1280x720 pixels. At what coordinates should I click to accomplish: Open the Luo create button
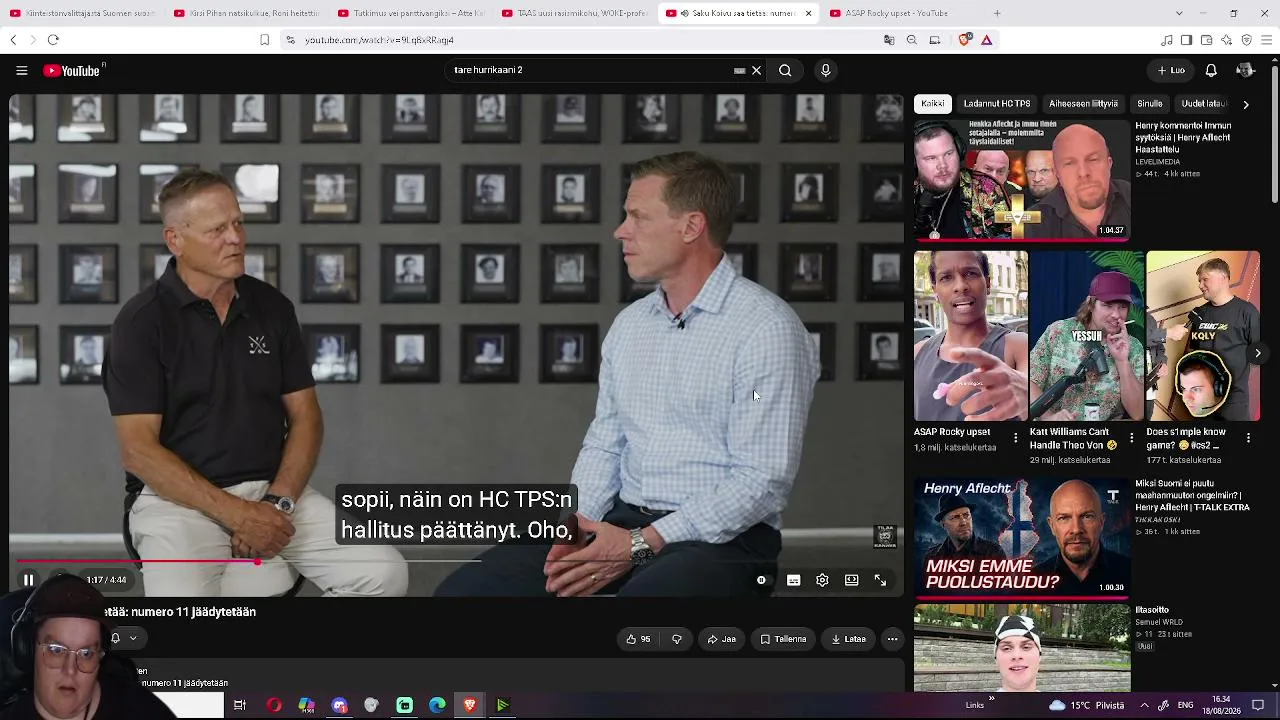[1171, 70]
